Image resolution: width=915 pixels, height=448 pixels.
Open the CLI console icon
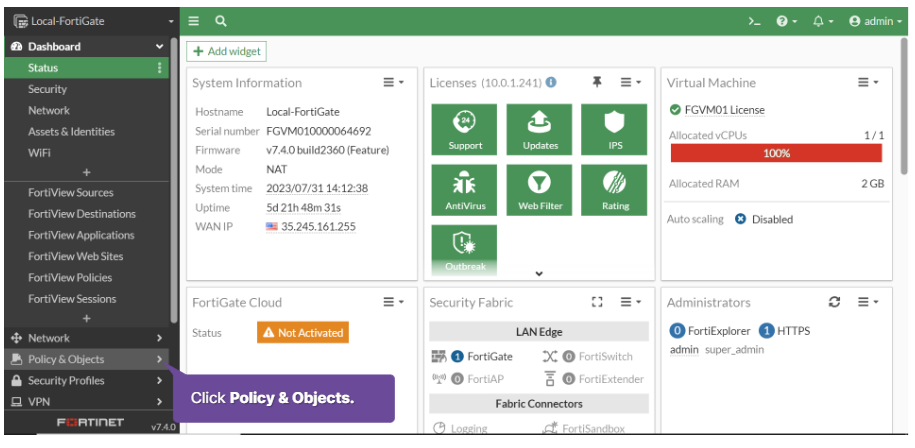755,22
